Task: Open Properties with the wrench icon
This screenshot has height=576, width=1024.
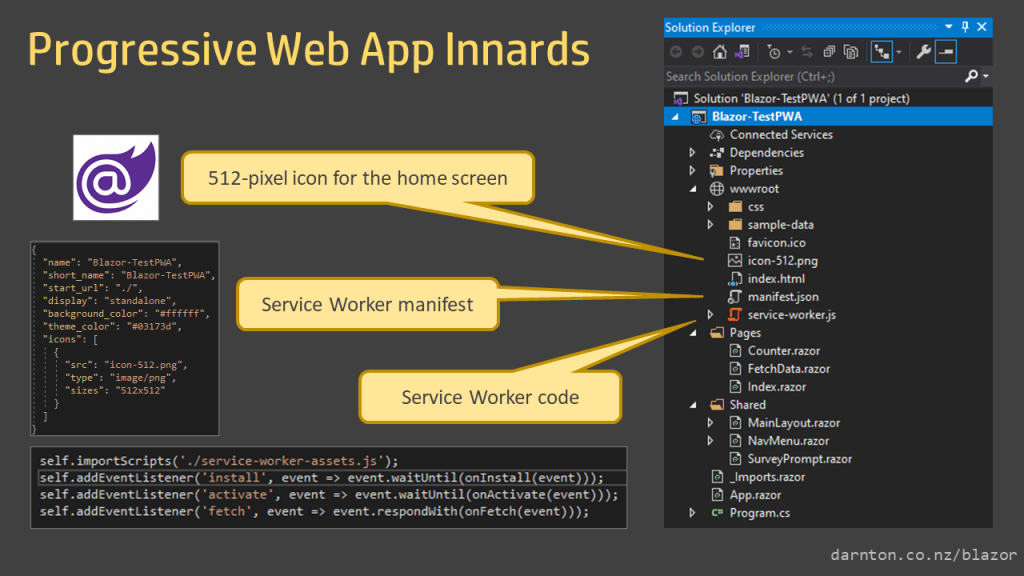Action: 923,51
